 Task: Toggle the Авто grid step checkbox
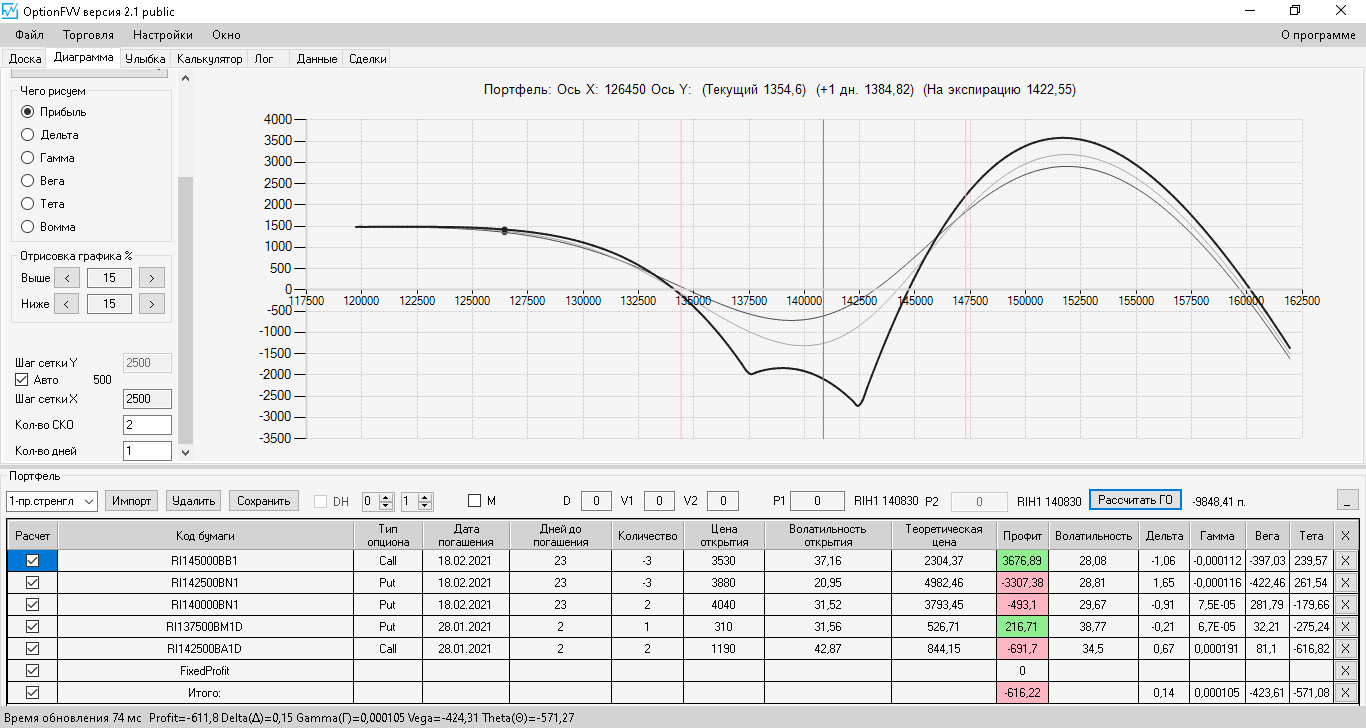tap(22, 380)
